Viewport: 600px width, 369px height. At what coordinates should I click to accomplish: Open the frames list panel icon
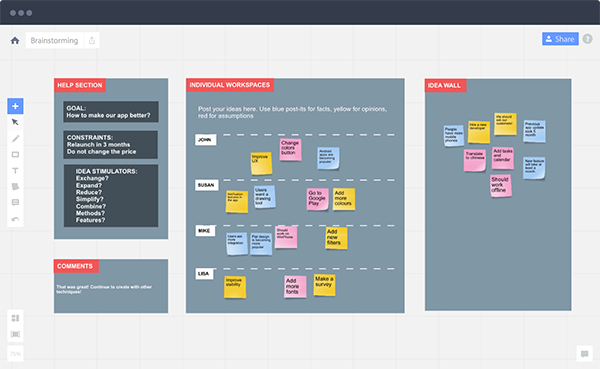[x=15, y=318]
